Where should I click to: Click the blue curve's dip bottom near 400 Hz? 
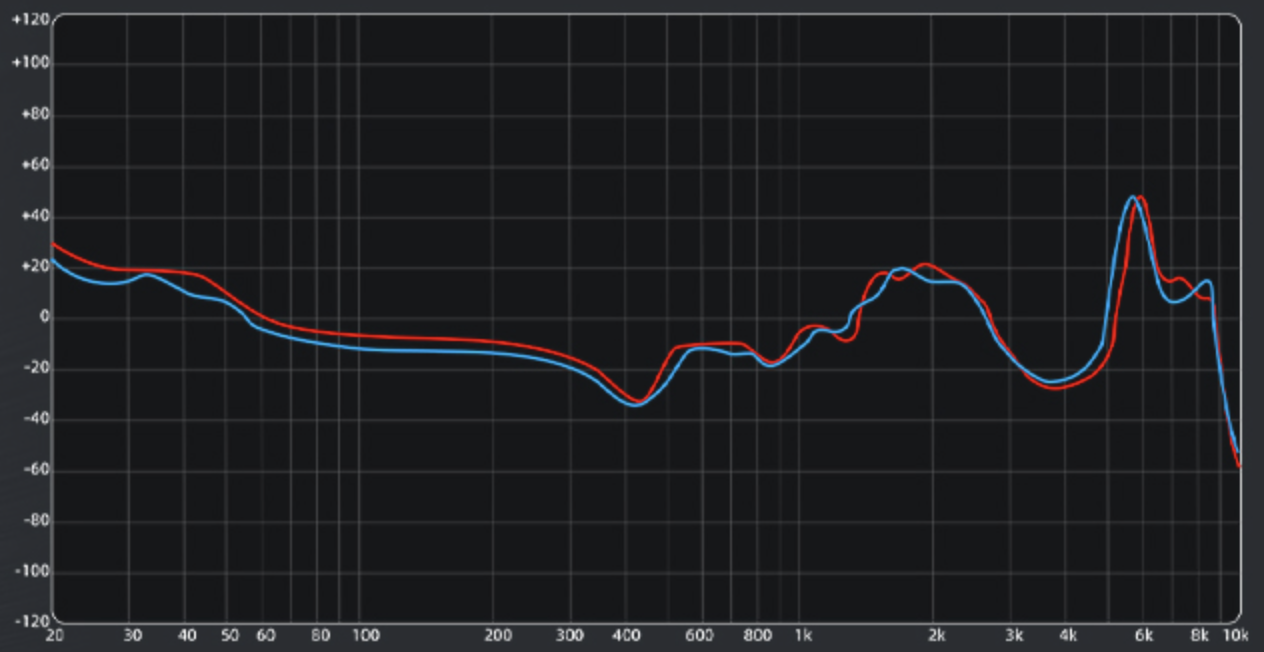634,405
